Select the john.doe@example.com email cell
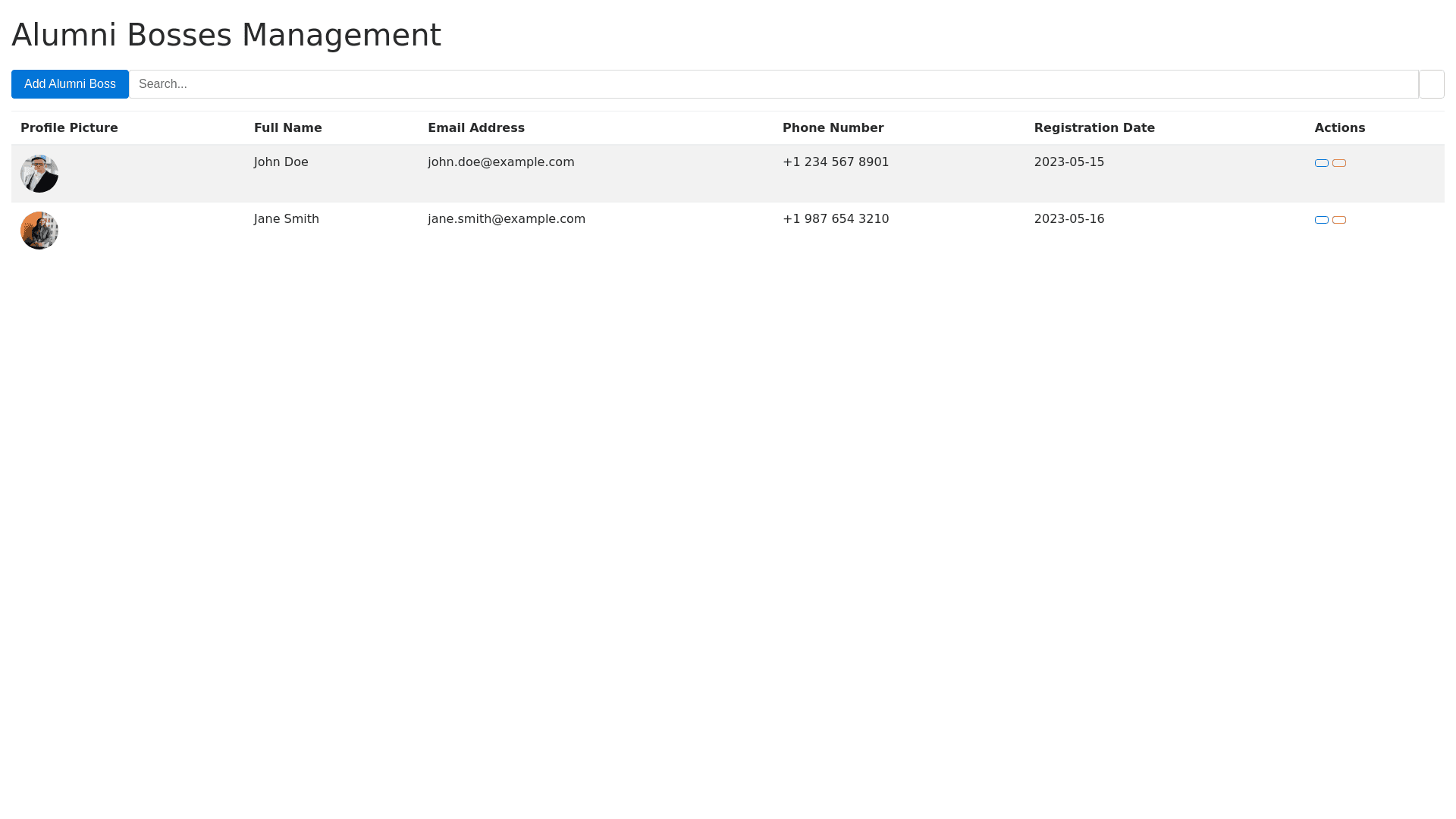Screen dimensions: 1456x819 [x=500, y=162]
